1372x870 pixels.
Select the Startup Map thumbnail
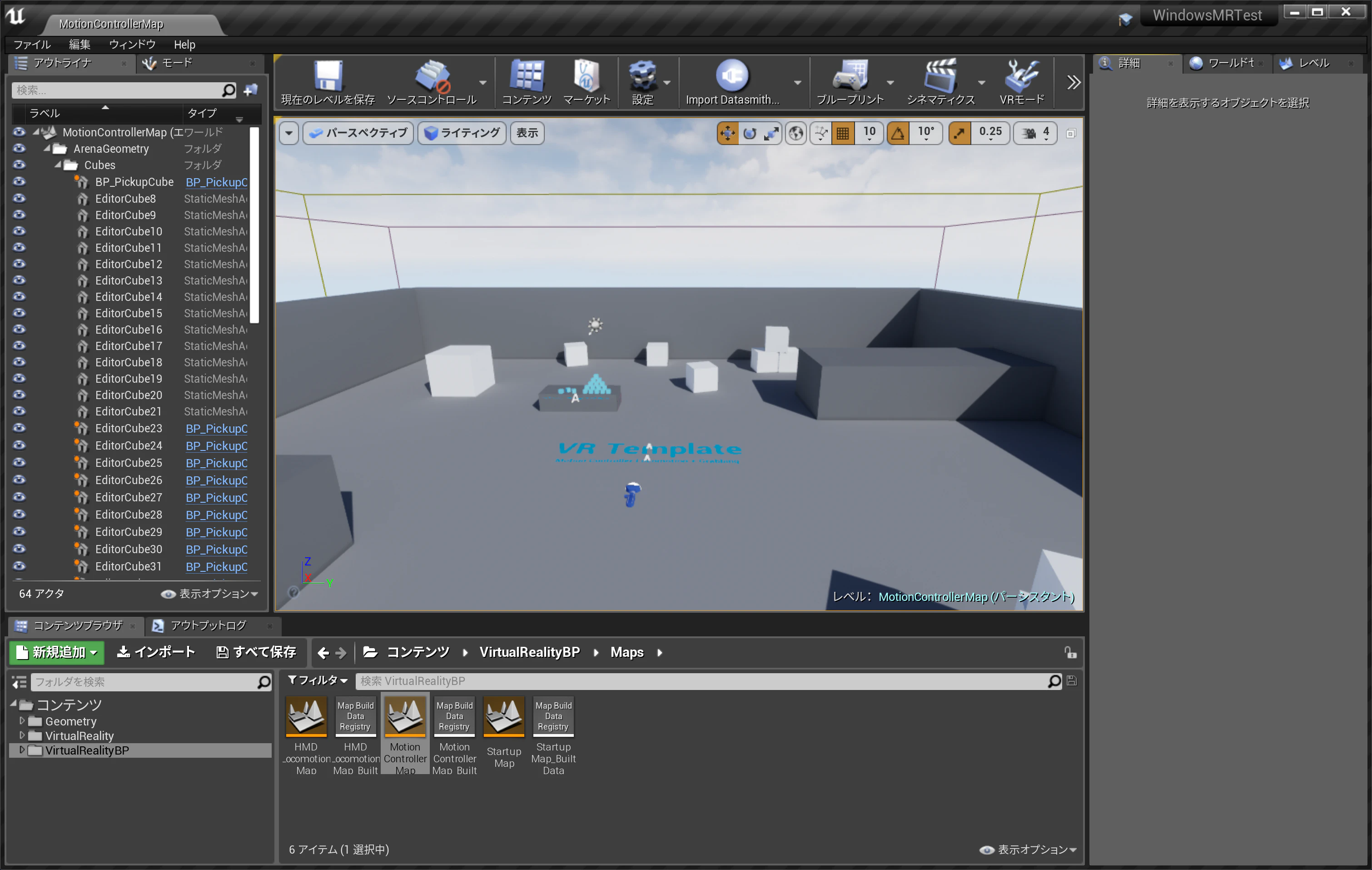[504, 717]
